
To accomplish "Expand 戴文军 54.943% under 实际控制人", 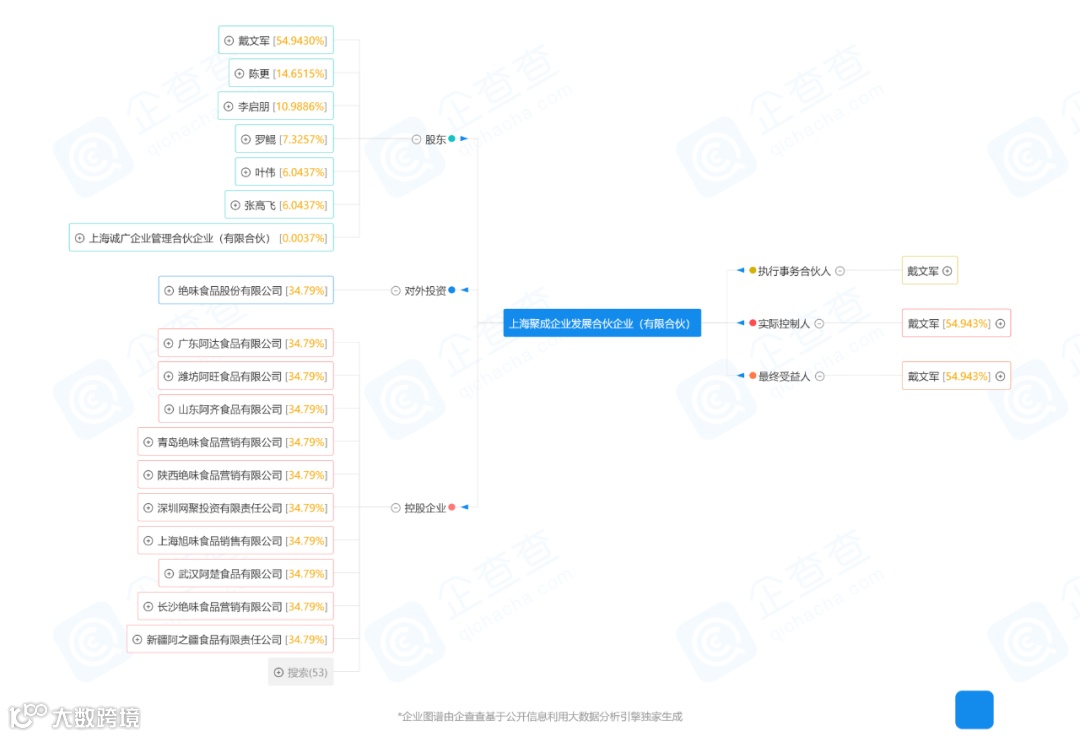I will pyautogui.click(x=1000, y=324).
